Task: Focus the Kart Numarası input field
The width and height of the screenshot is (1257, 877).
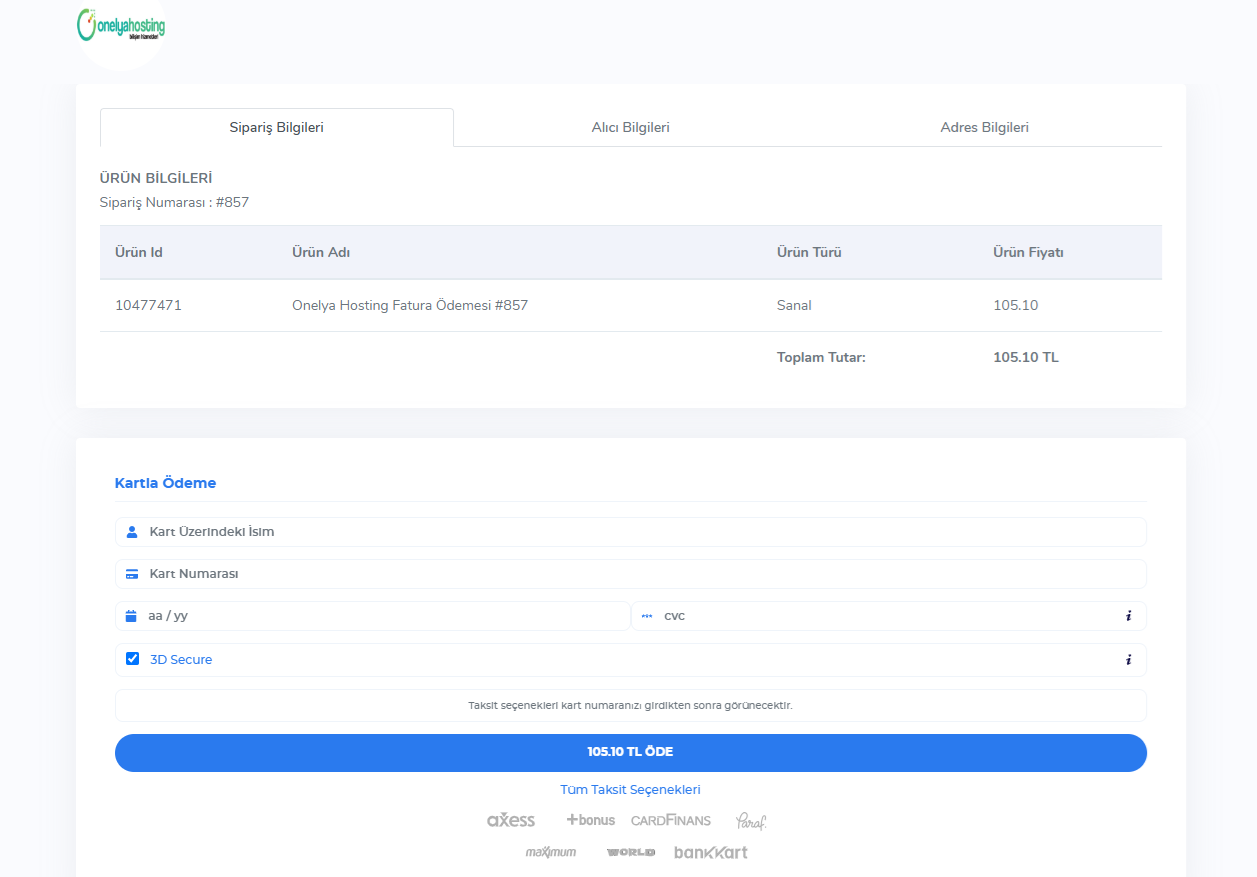Action: click(x=640, y=574)
